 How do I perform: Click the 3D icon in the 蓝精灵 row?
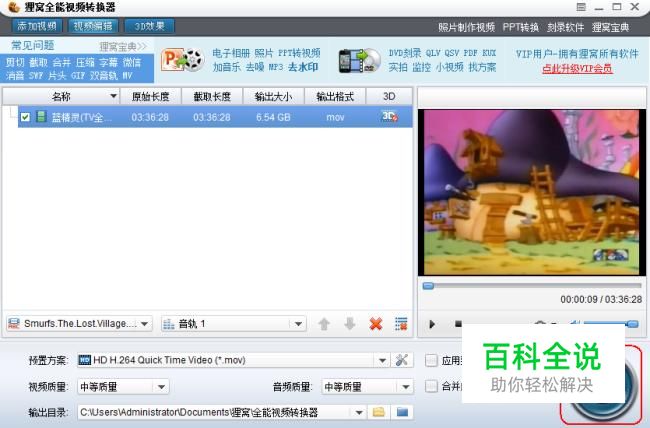click(x=389, y=117)
